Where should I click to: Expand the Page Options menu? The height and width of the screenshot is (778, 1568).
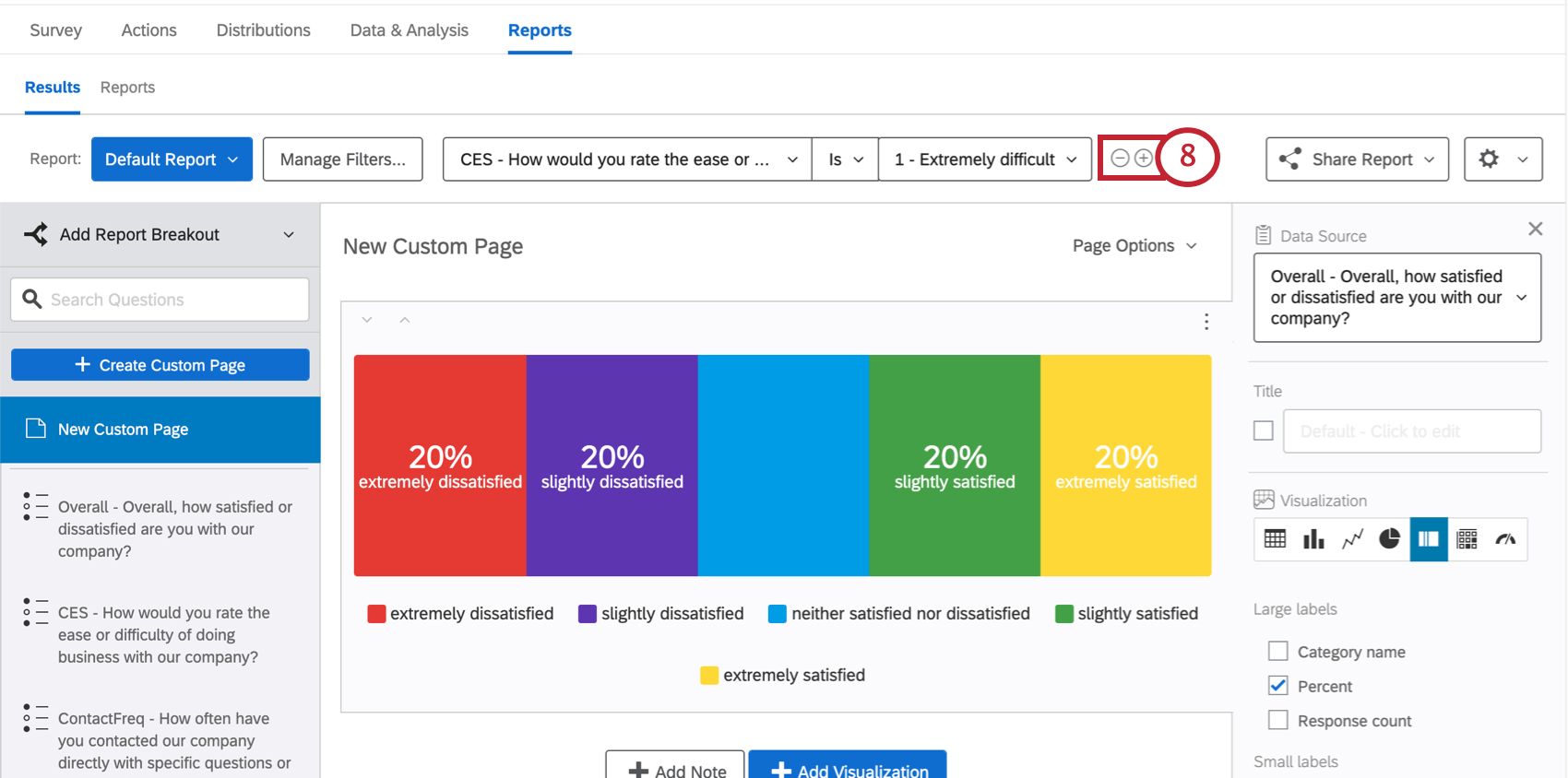(1134, 246)
